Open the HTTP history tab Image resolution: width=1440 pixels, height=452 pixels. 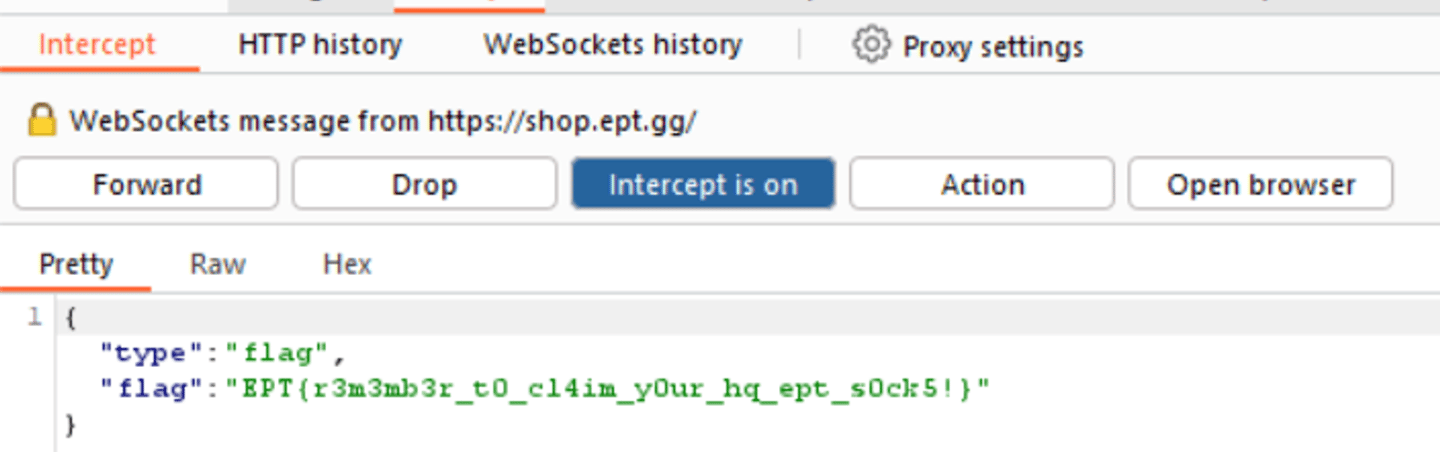click(319, 45)
